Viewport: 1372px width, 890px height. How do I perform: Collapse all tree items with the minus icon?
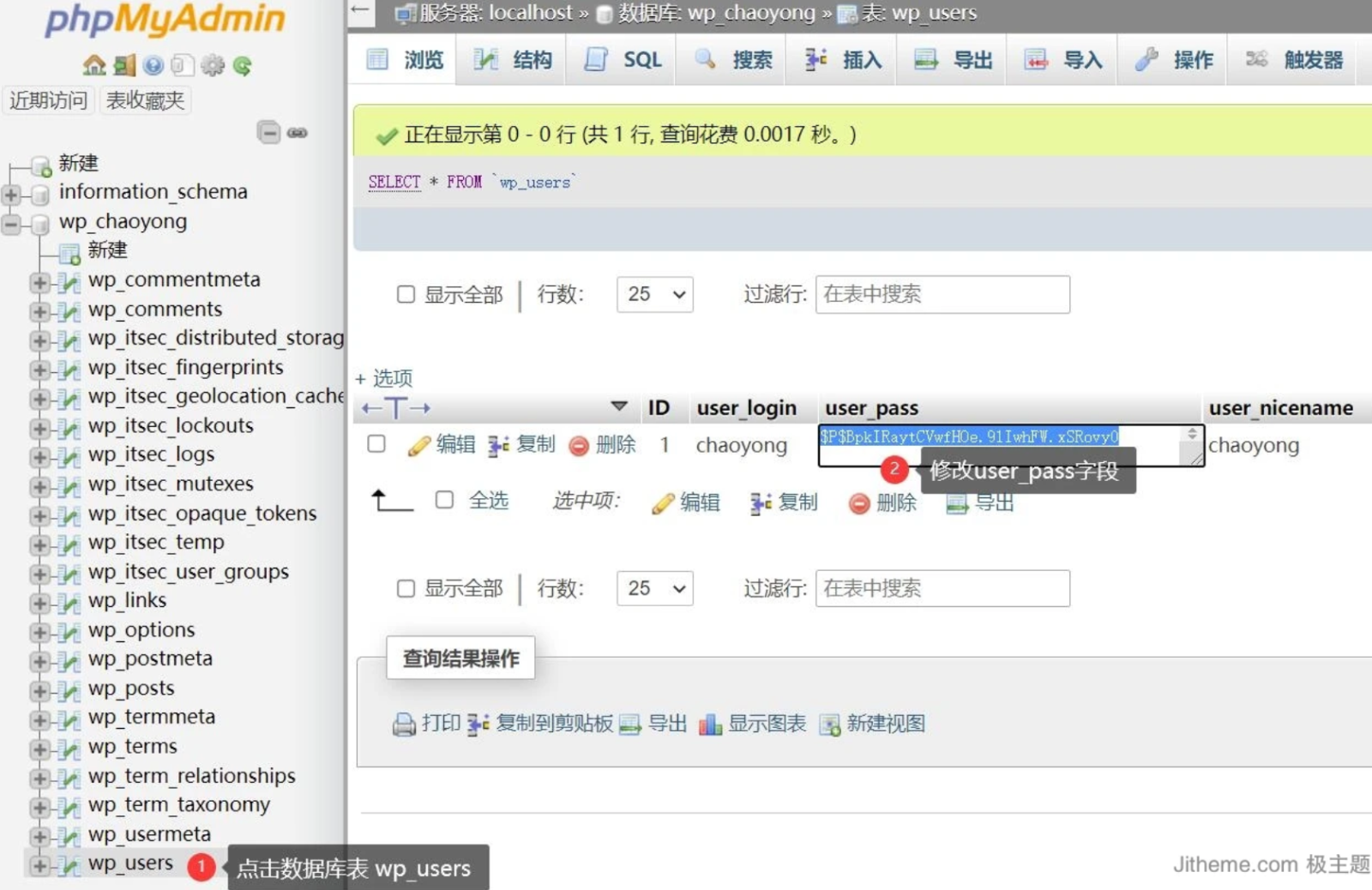[268, 132]
